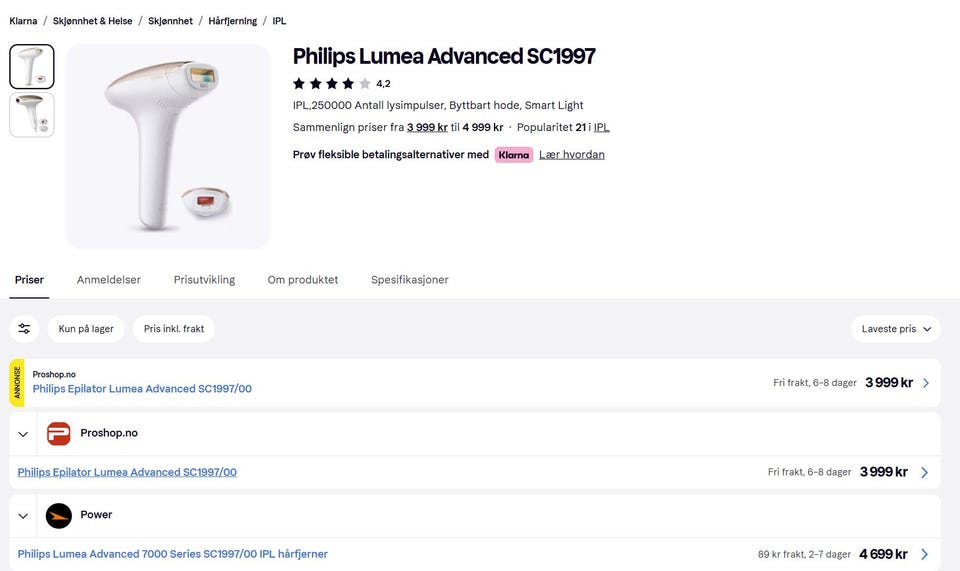This screenshot has height=571, width=960.
Task: Toggle Pris inkl. frakt filter
Action: (174, 329)
